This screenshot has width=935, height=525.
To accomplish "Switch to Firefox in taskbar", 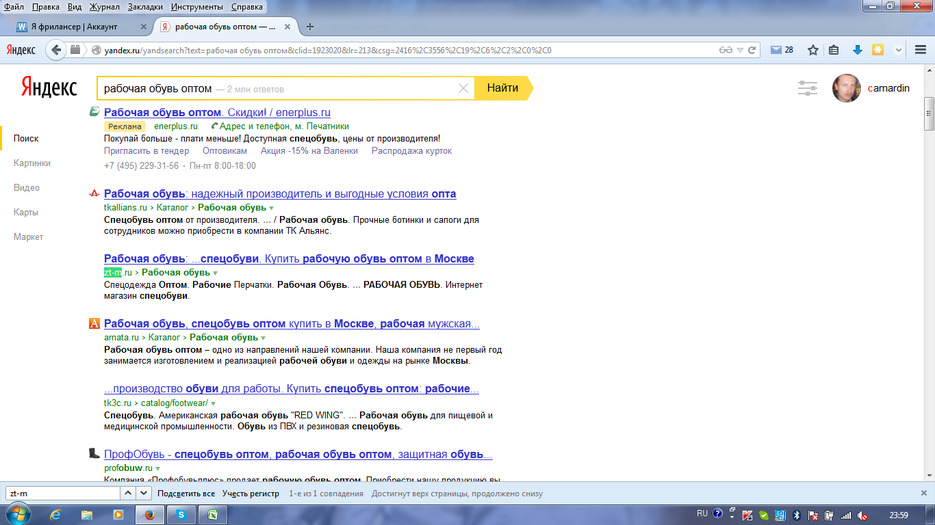I will tap(149, 514).
